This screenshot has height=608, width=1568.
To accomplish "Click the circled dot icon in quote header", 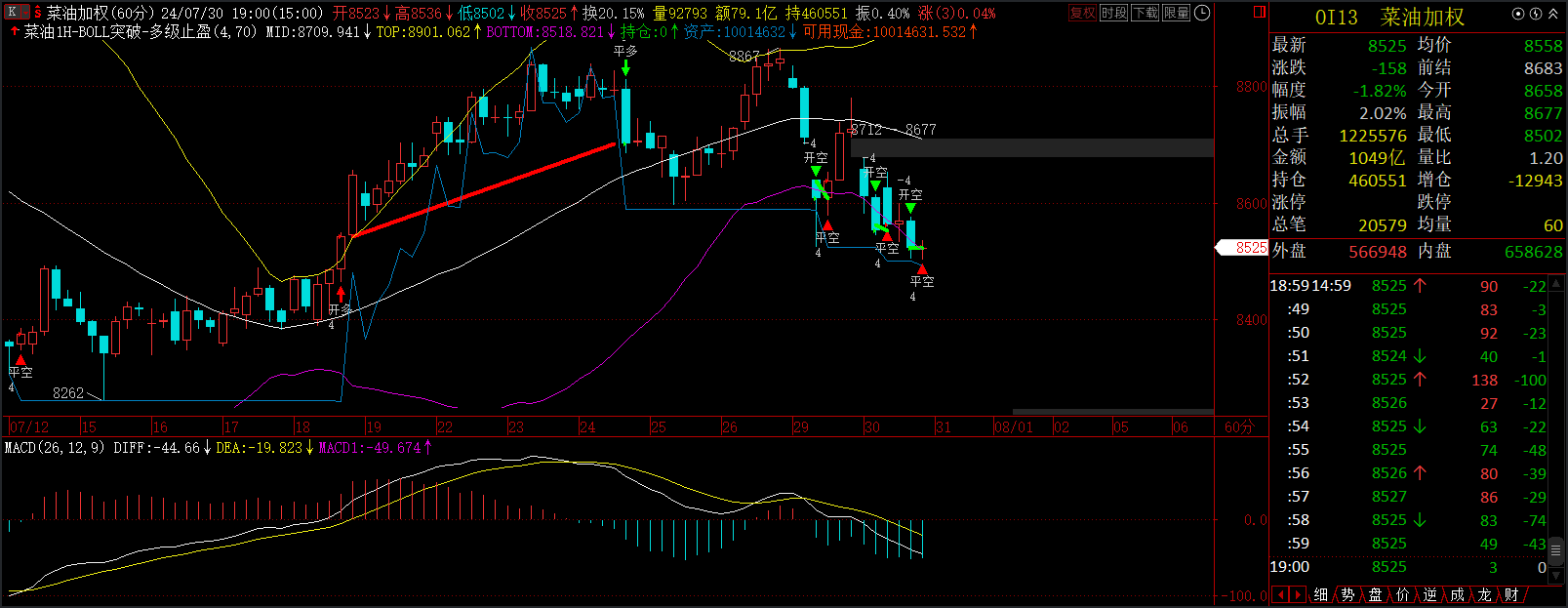I will (1517, 14).
